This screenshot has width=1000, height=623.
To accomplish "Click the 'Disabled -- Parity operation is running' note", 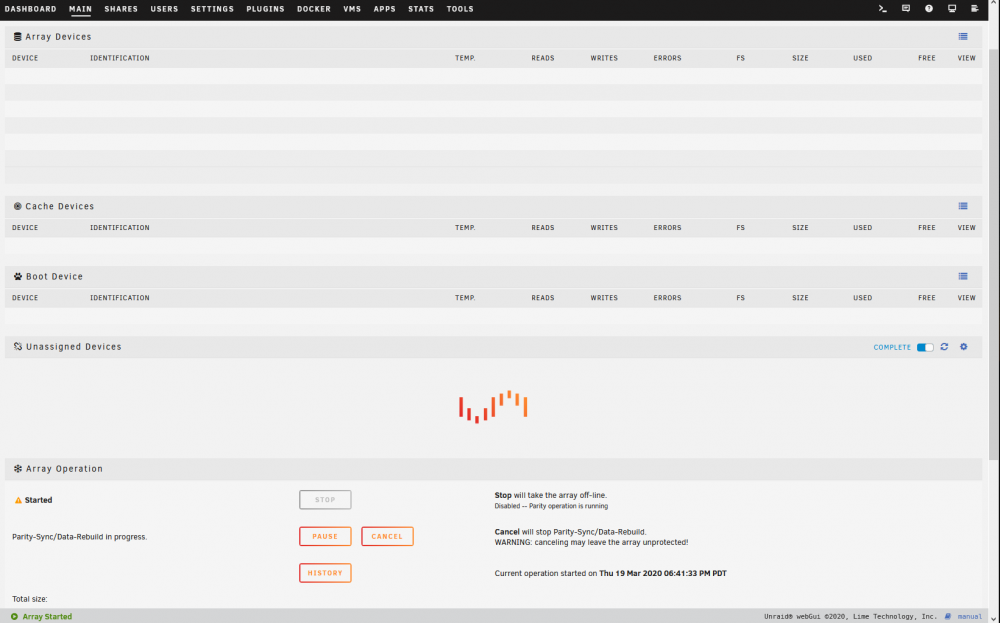I will coord(551,506).
